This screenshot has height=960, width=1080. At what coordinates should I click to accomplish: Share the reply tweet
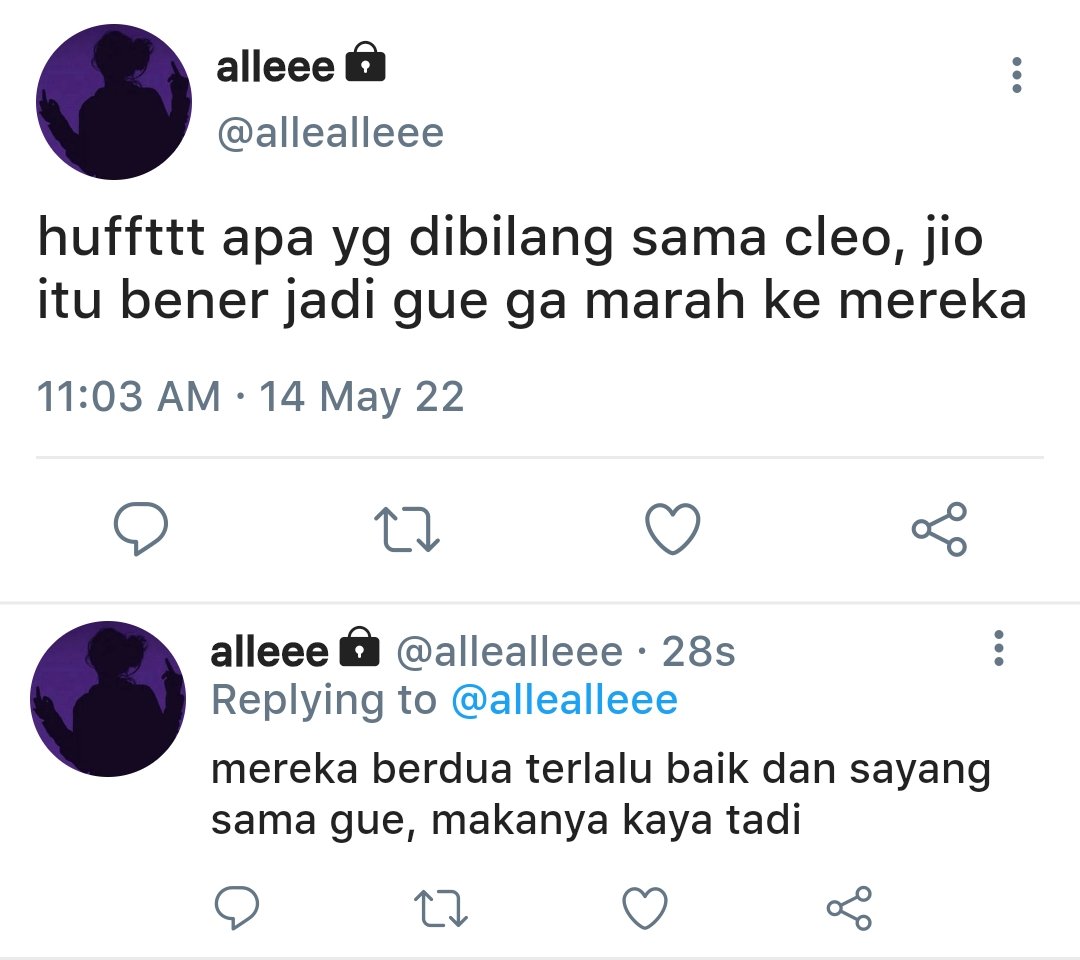pos(849,908)
